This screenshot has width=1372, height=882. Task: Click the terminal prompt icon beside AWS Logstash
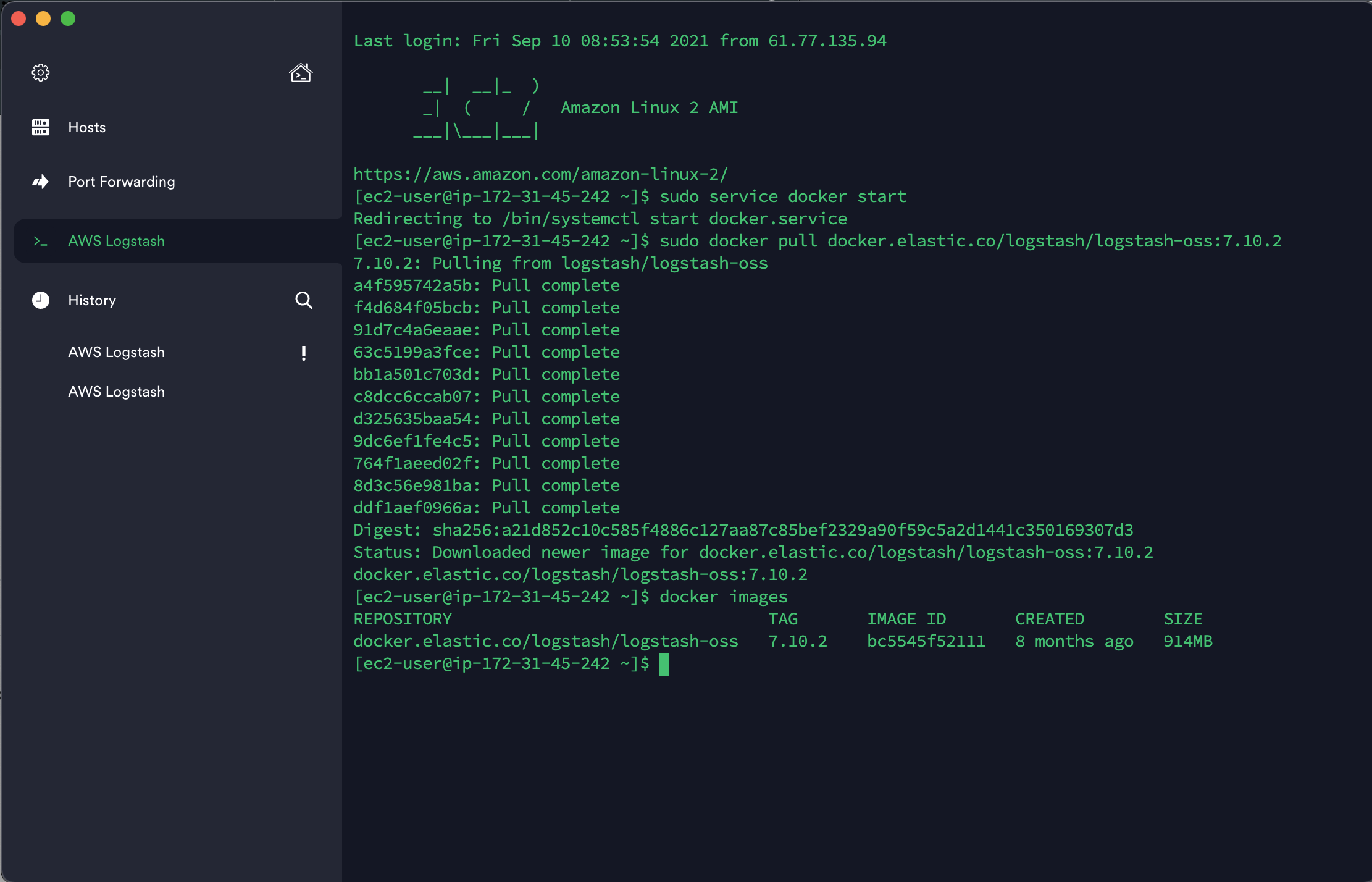(41, 241)
